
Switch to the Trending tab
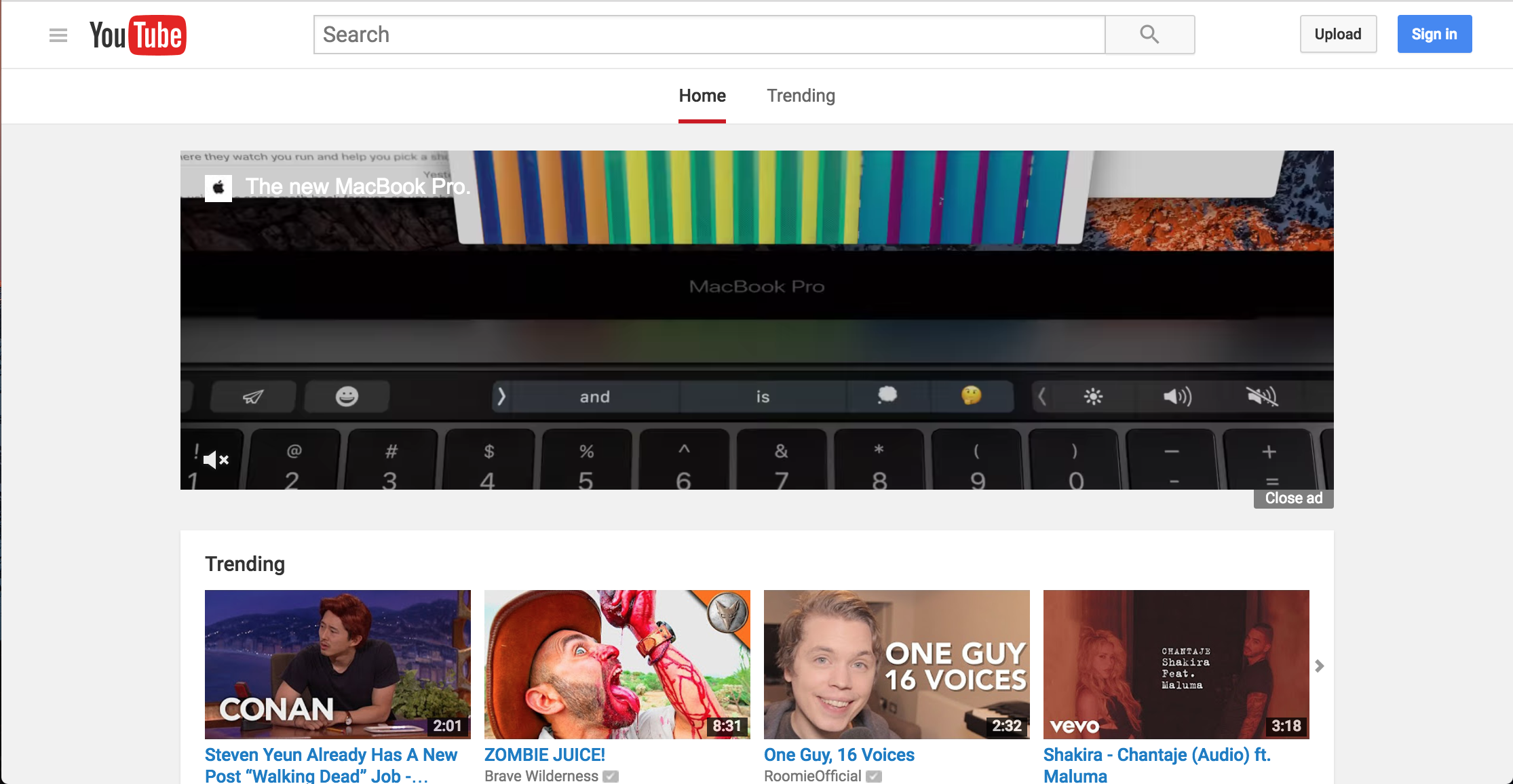coord(801,96)
